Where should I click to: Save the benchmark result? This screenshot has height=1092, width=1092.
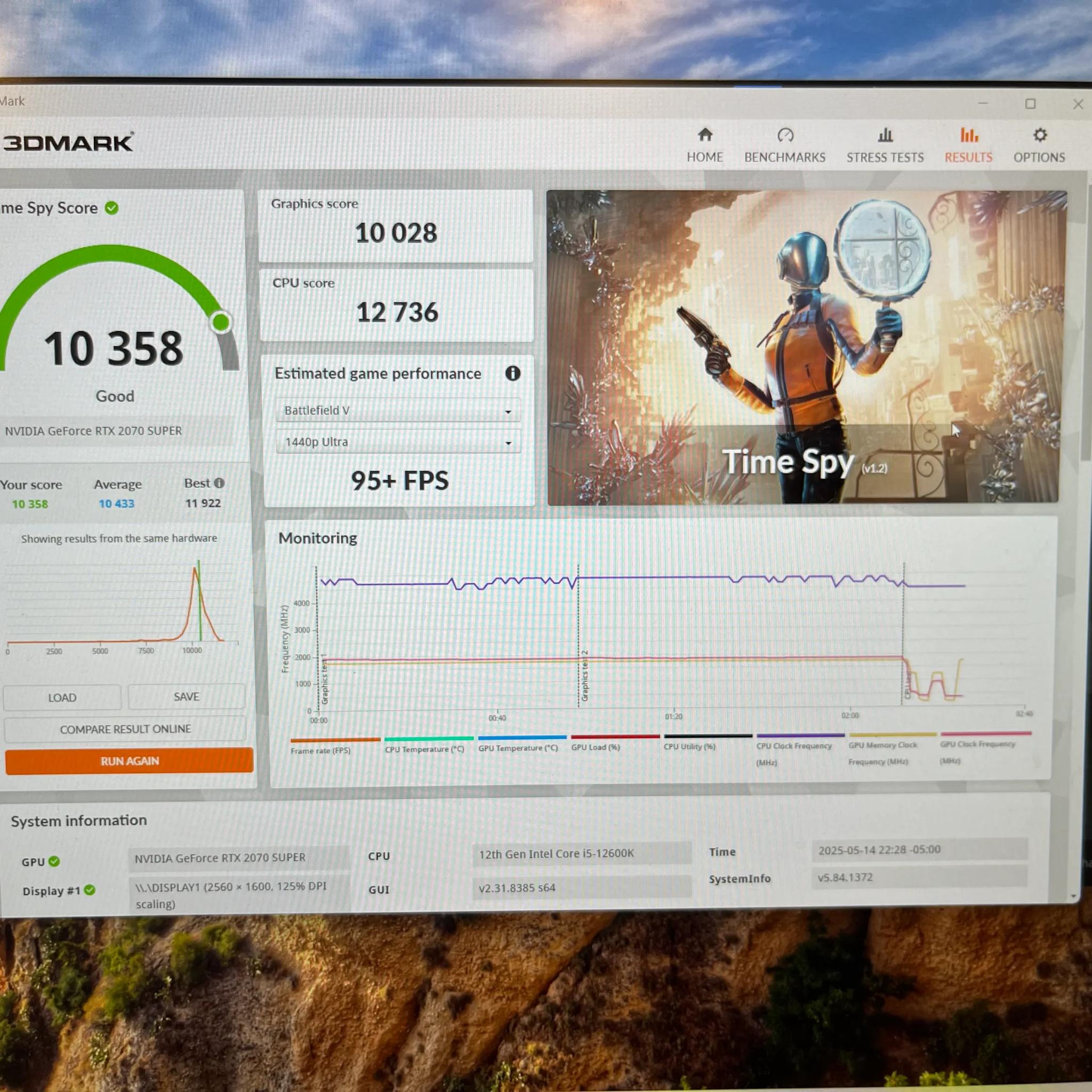click(186, 696)
